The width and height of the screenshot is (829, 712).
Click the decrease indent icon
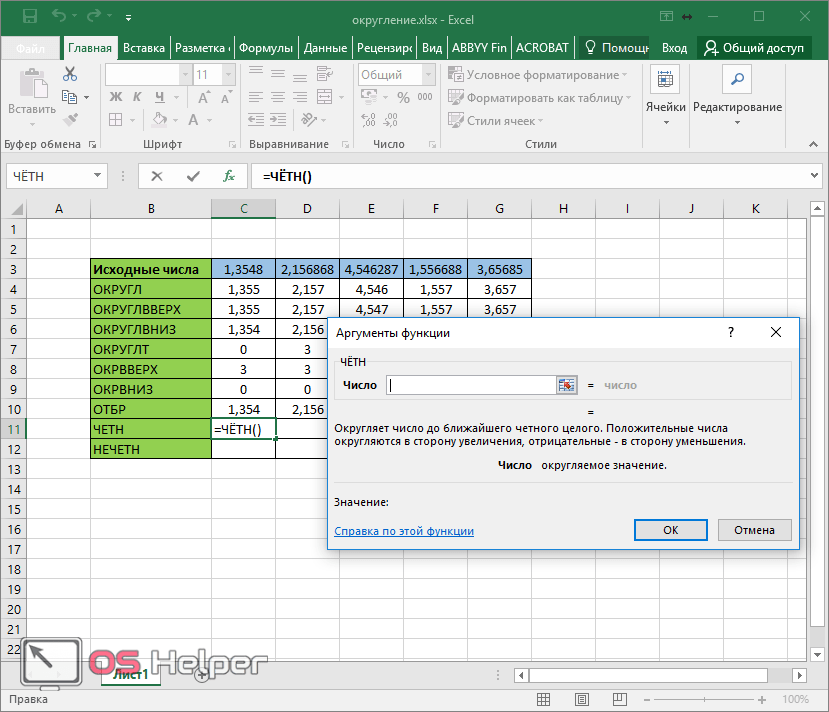coord(256,120)
